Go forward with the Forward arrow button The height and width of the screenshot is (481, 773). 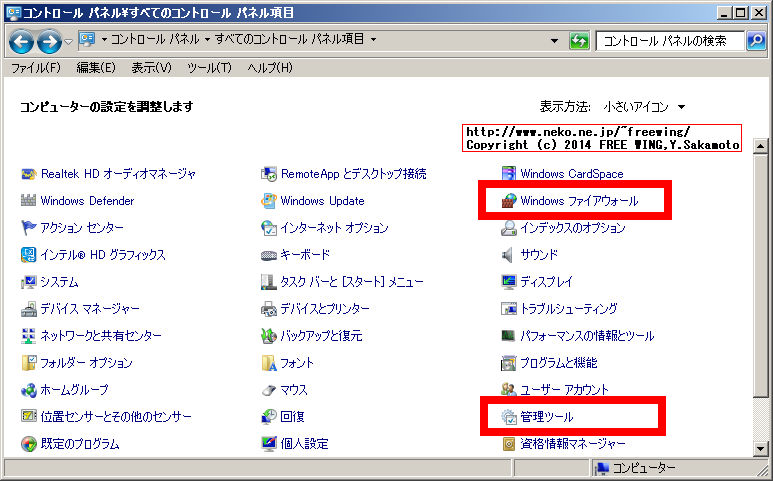click(x=49, y=41)
